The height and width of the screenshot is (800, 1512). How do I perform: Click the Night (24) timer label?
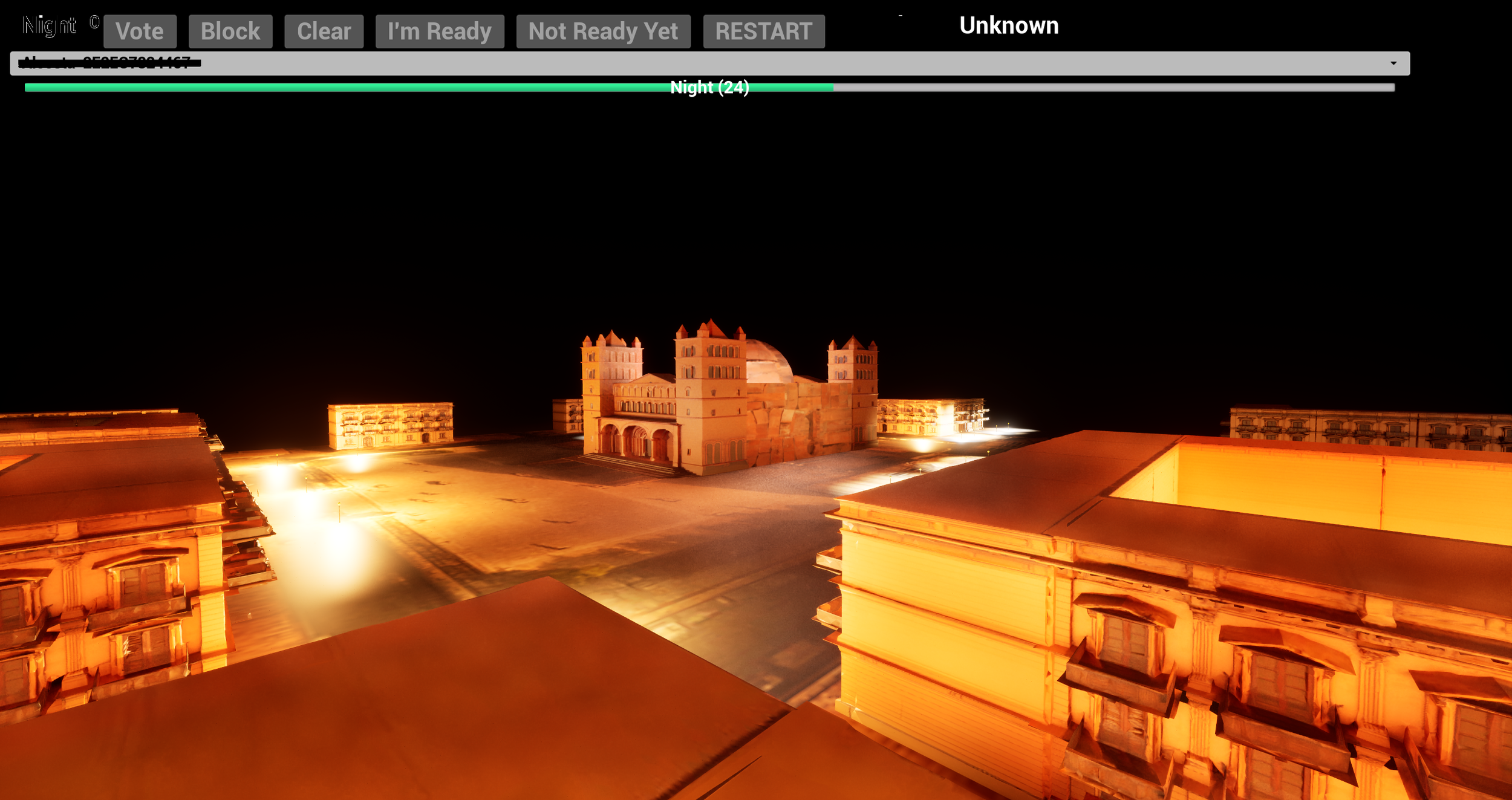[709, 88]
